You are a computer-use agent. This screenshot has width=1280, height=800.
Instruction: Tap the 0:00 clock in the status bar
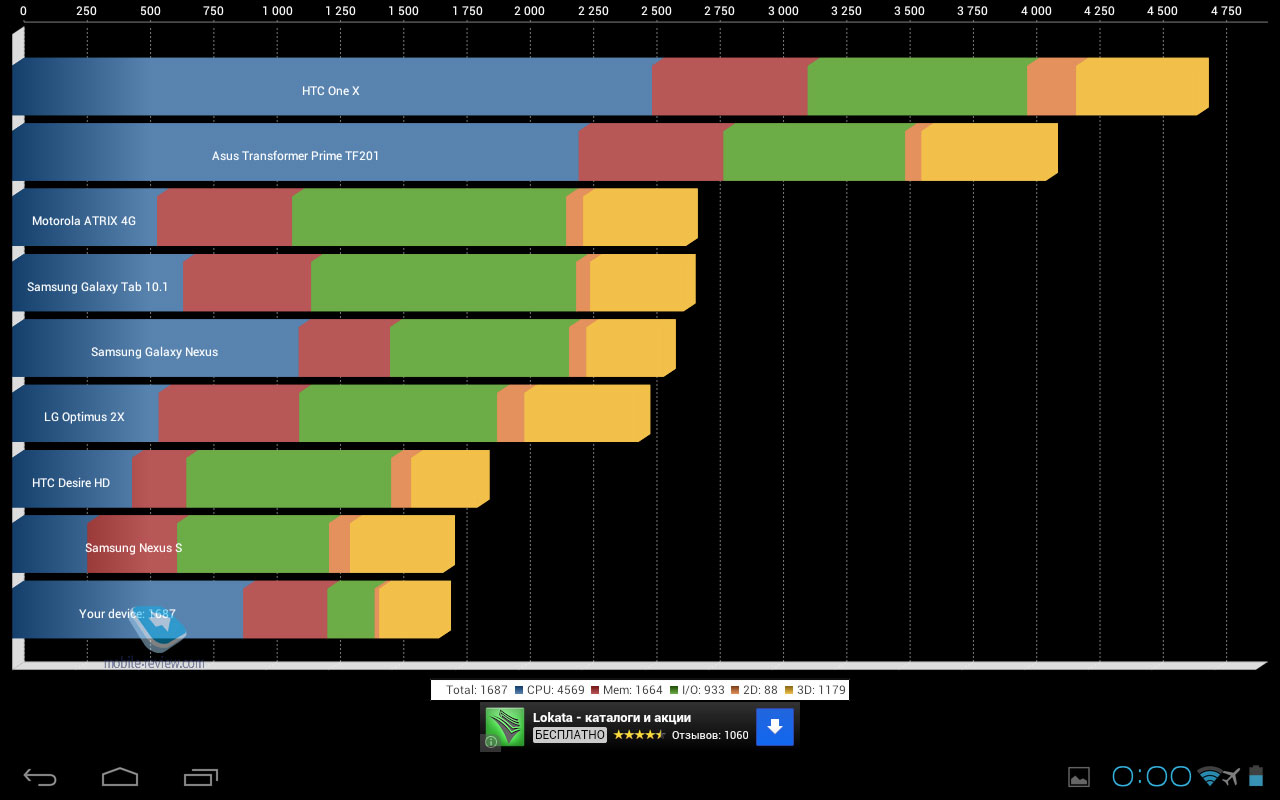coord(1152,776)
